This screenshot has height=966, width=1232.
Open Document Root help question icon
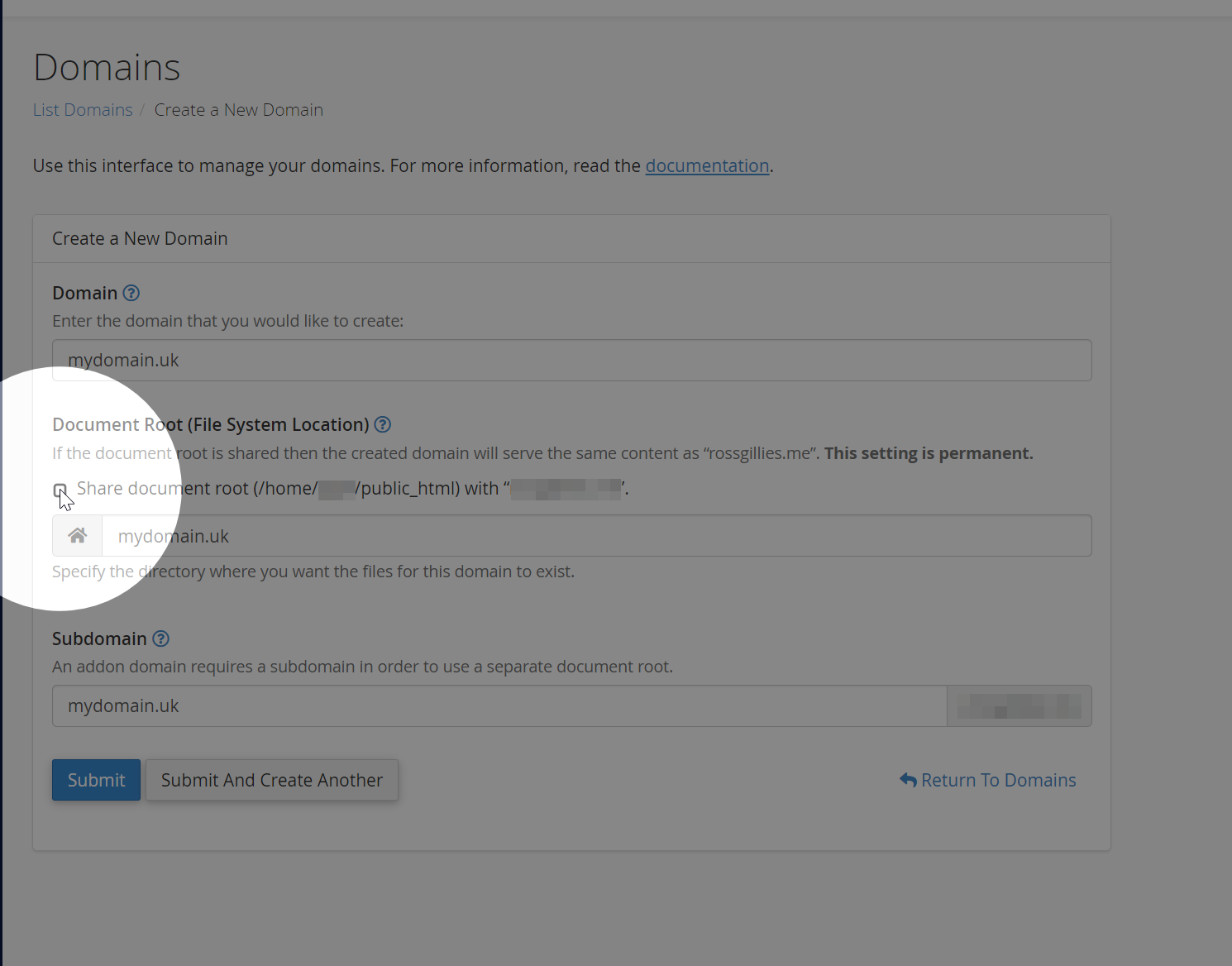tap(382, 424)
